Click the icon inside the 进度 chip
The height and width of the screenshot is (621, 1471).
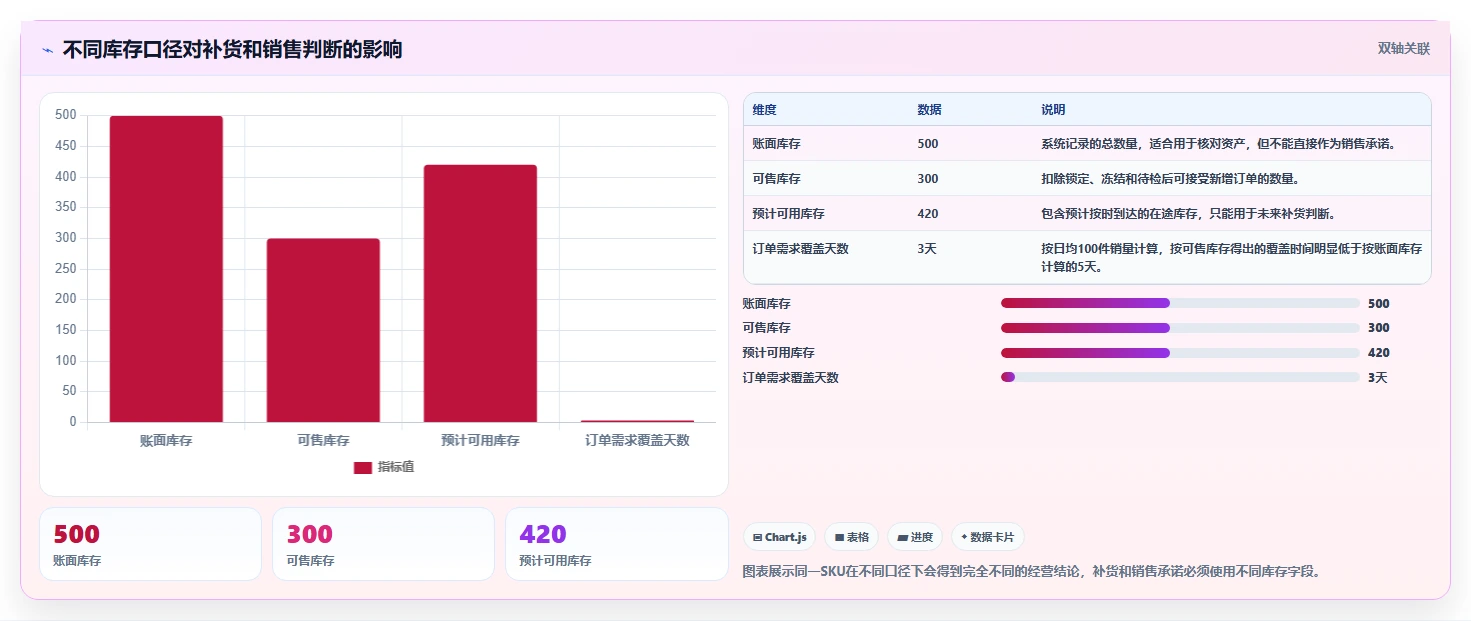click(903, 538)
